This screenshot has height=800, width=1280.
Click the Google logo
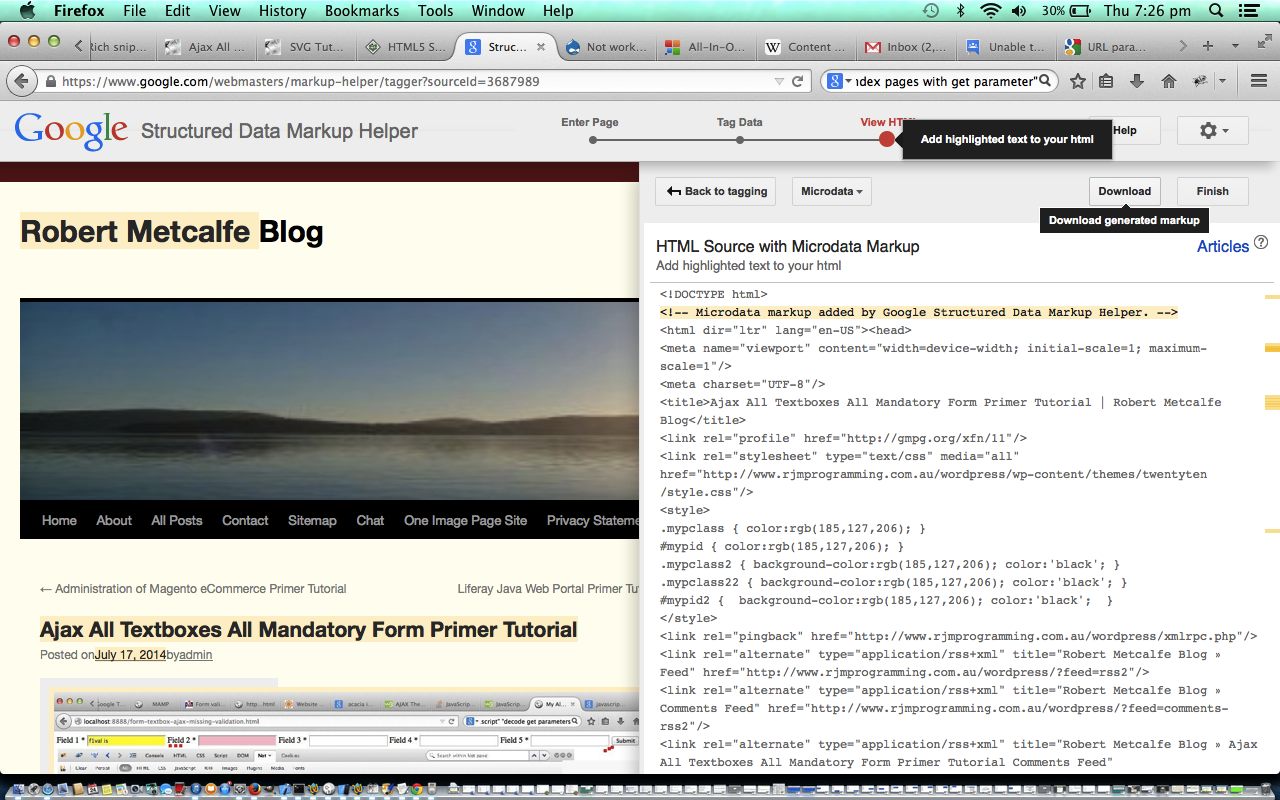click(x=71, y=130)
